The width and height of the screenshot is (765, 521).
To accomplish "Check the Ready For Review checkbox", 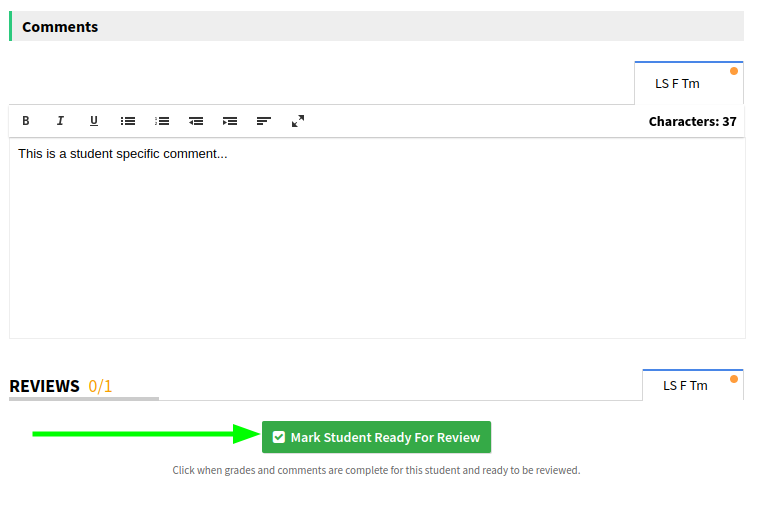I will tap(279, 437).
